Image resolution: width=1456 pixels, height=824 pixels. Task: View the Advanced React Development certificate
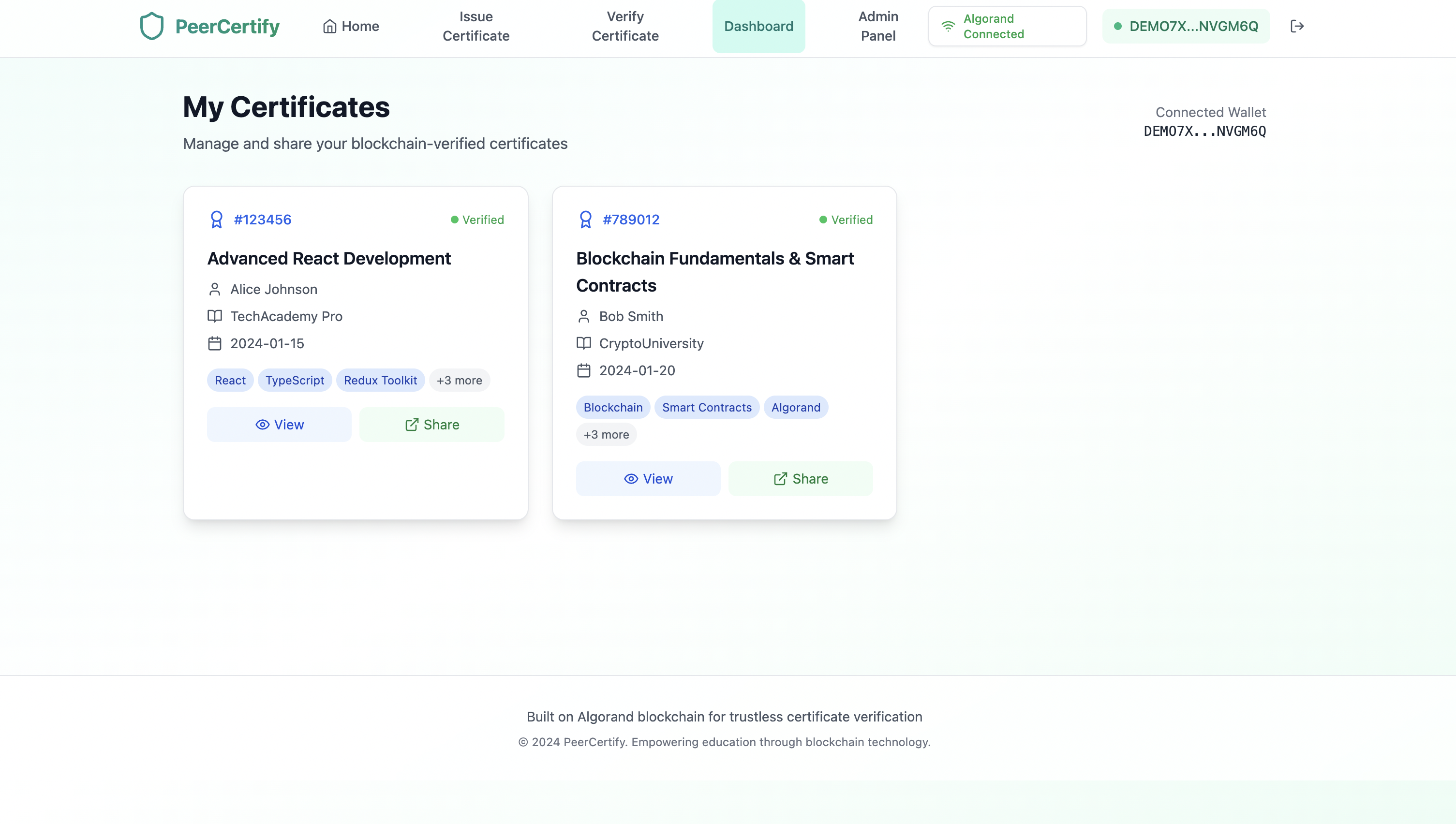[279, 425]
